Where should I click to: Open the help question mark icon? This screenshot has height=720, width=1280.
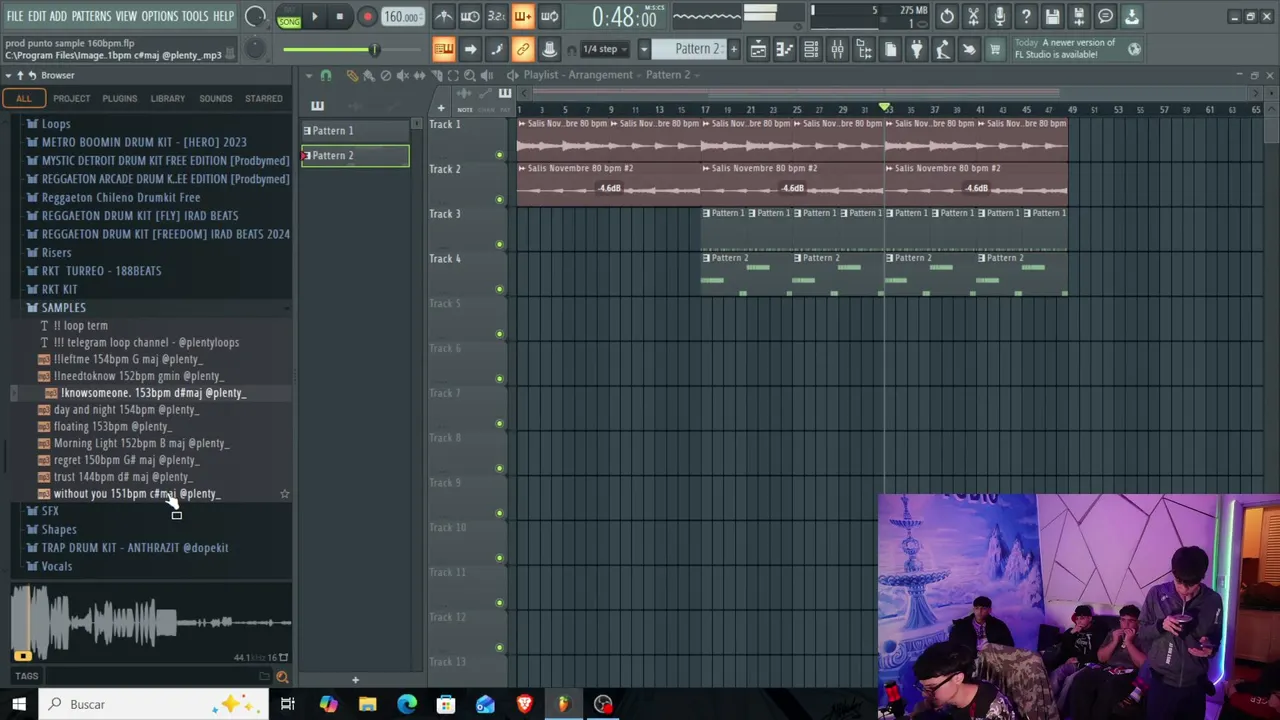tap(1026, 16)
